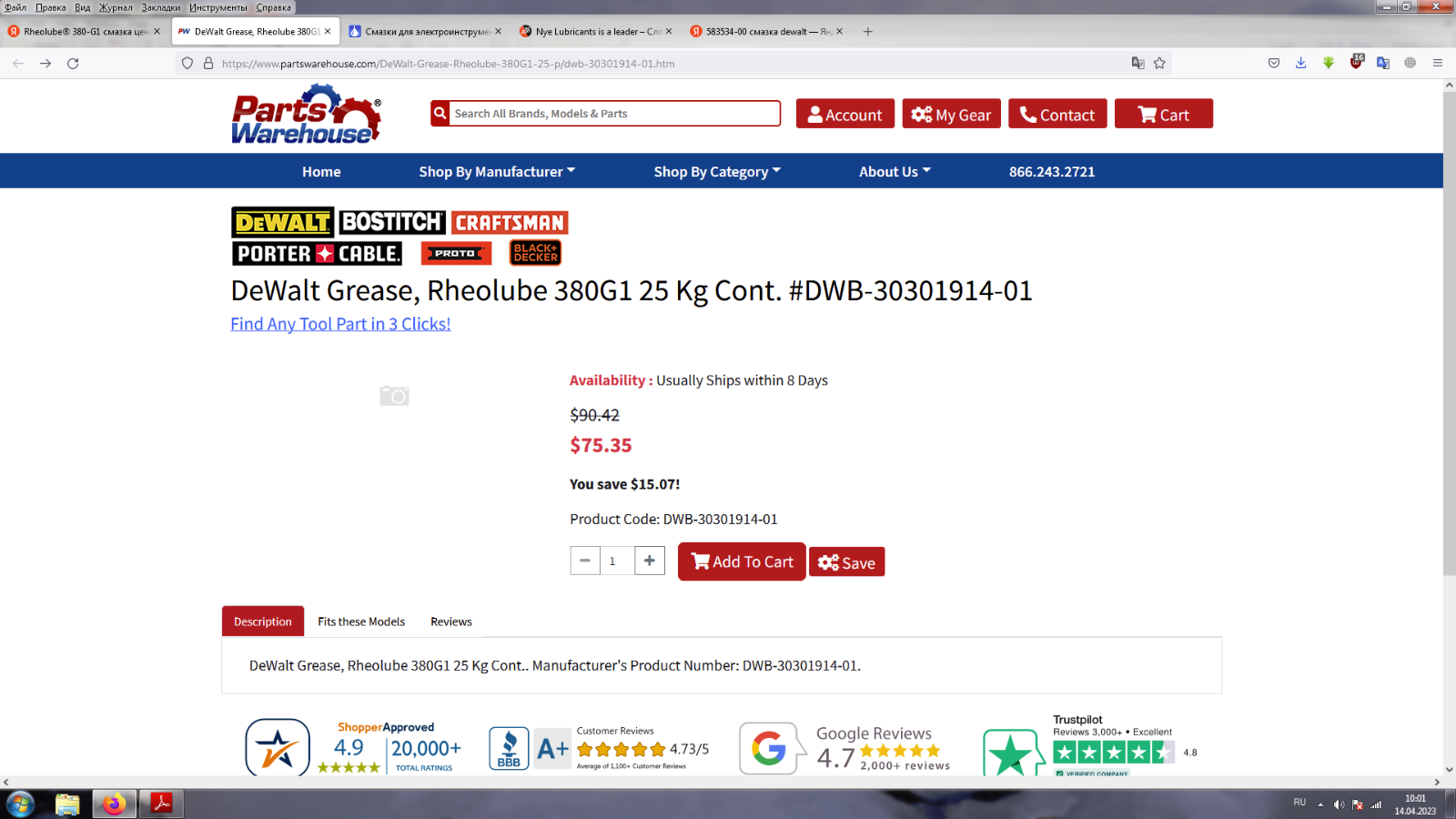
Task: Open My Gear
Action: [x=952, y=114]
